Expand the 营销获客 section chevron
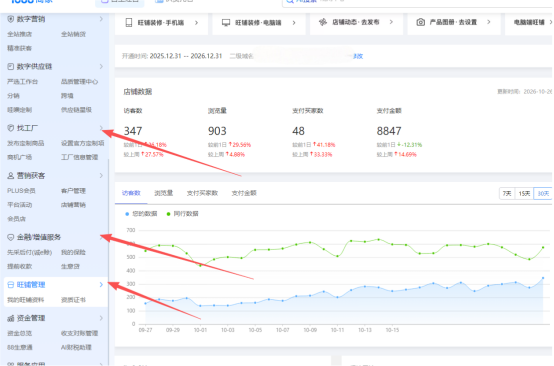Image resolution: width=554 pixels, height=366 pixels. 101,176
